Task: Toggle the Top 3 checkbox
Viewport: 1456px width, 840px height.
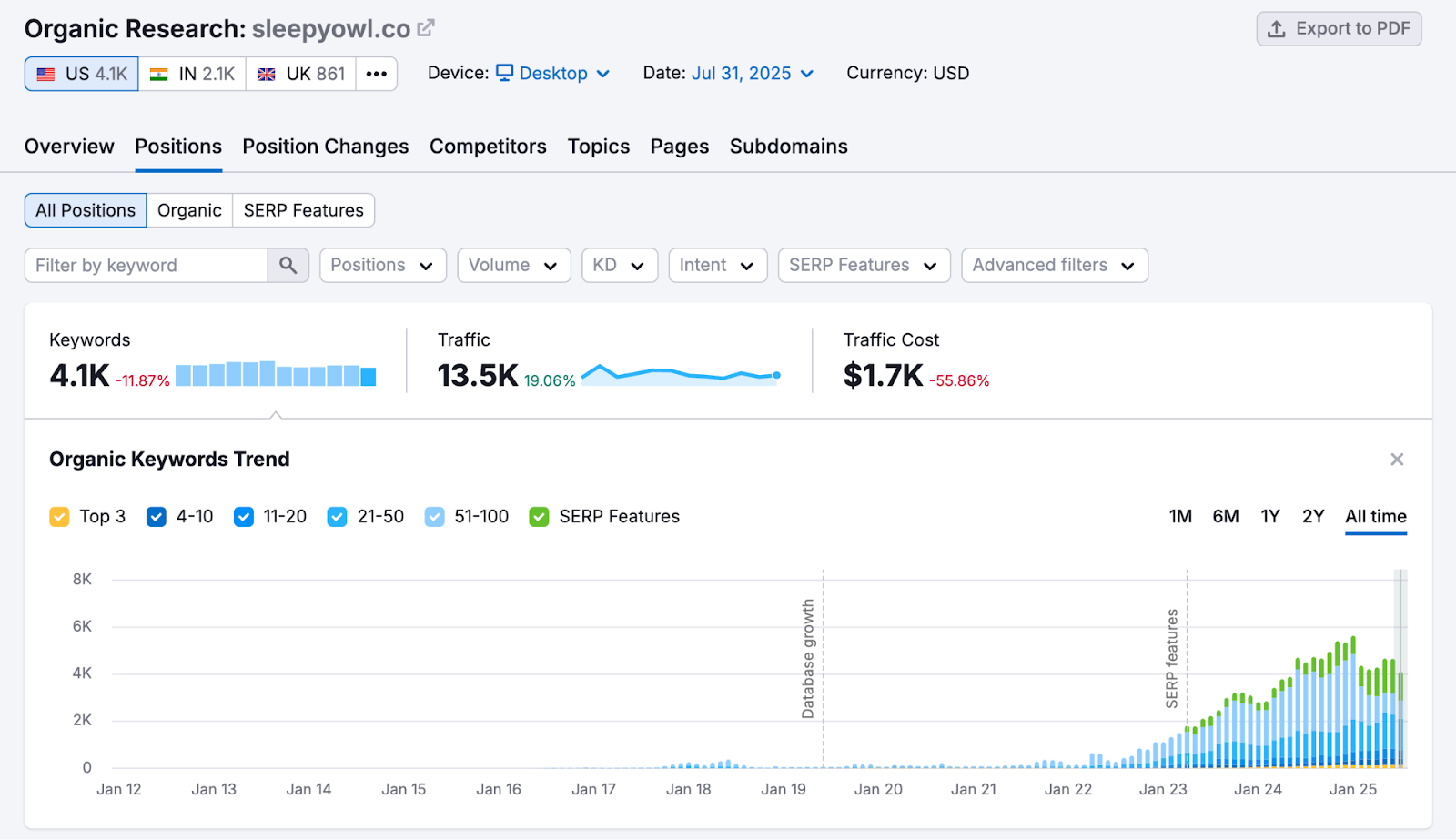Action: 59,517
